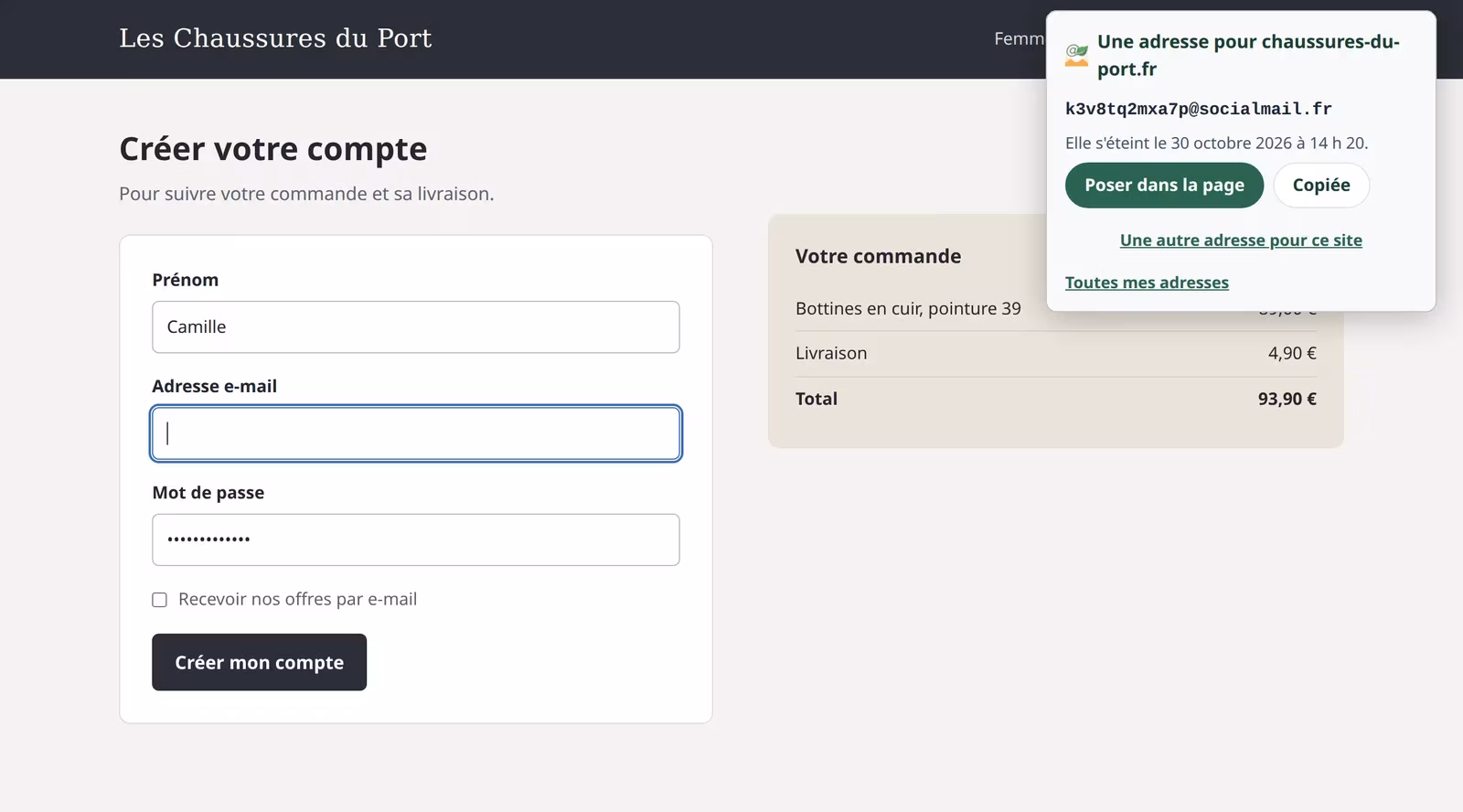Click the Adresse e-mail input field

pyautogui.click(x=416, y=433)
